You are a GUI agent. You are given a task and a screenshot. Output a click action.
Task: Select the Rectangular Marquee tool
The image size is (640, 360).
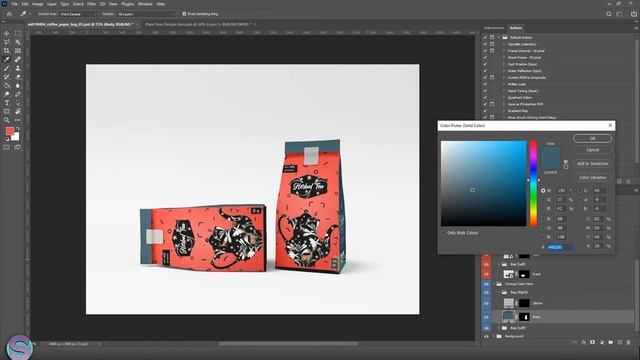click(18, 33)
